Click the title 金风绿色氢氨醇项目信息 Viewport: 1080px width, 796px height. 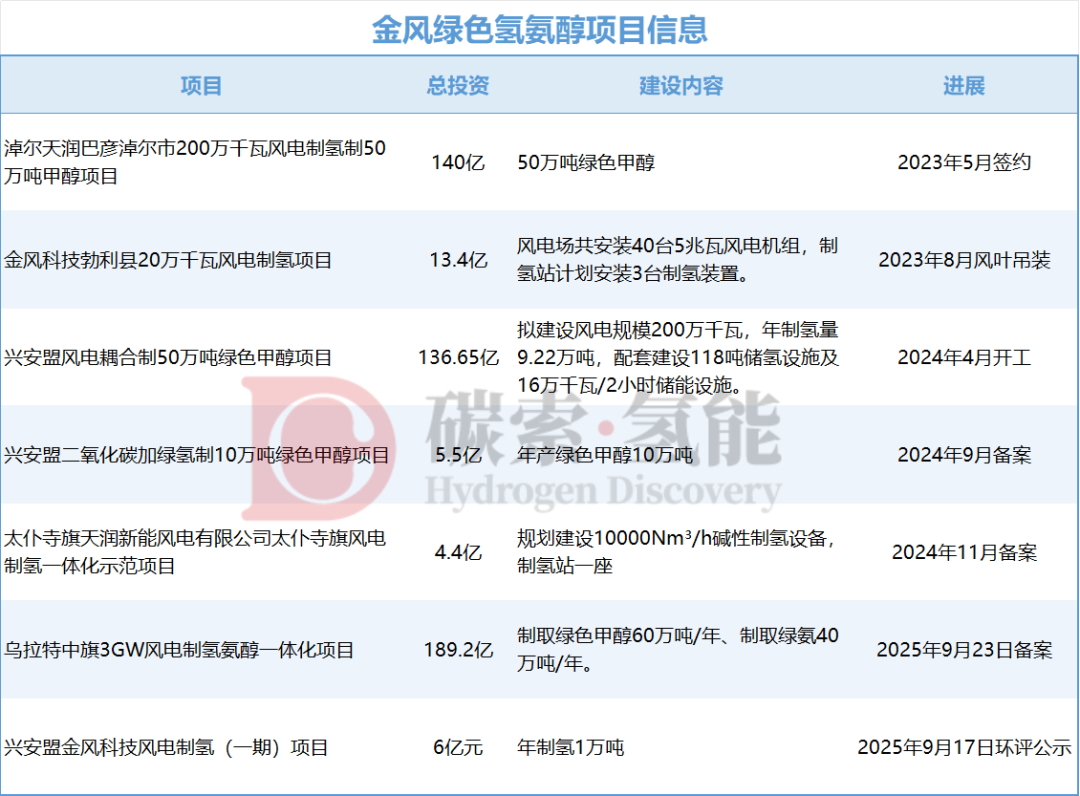point(540,29)
